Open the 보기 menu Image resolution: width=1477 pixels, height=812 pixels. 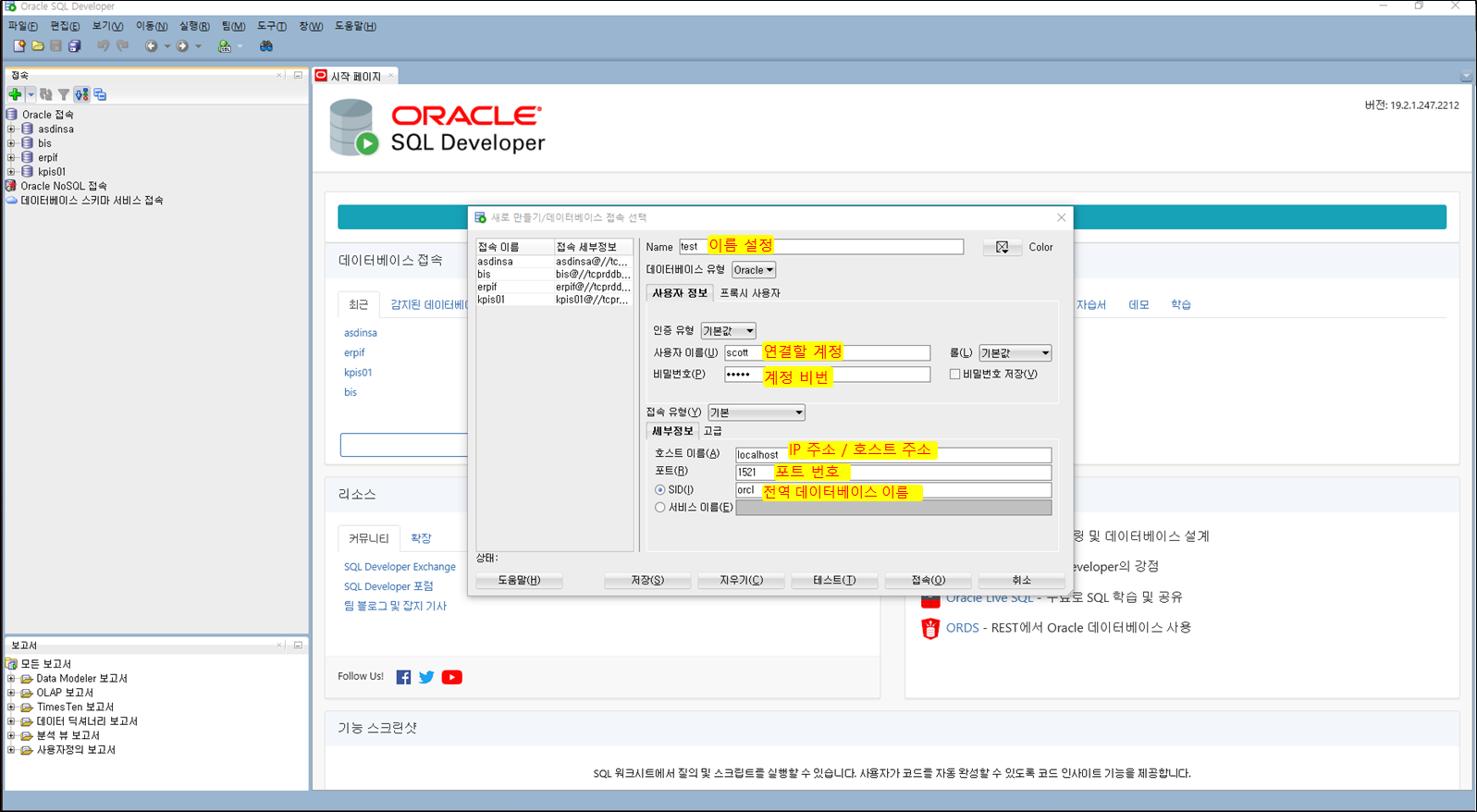[x=107, y=26]
